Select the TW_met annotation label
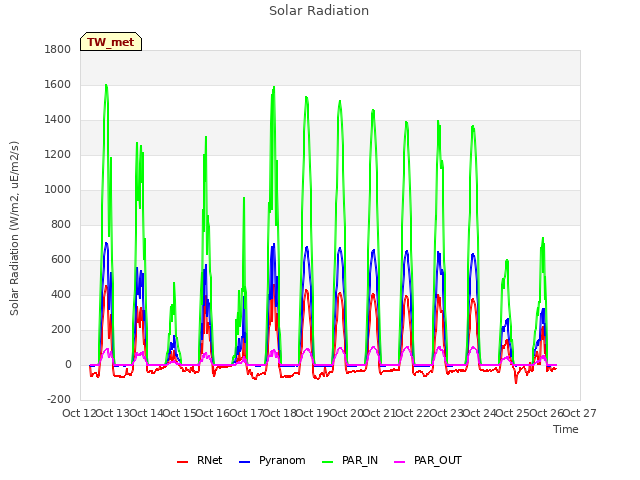 (111, 42)
